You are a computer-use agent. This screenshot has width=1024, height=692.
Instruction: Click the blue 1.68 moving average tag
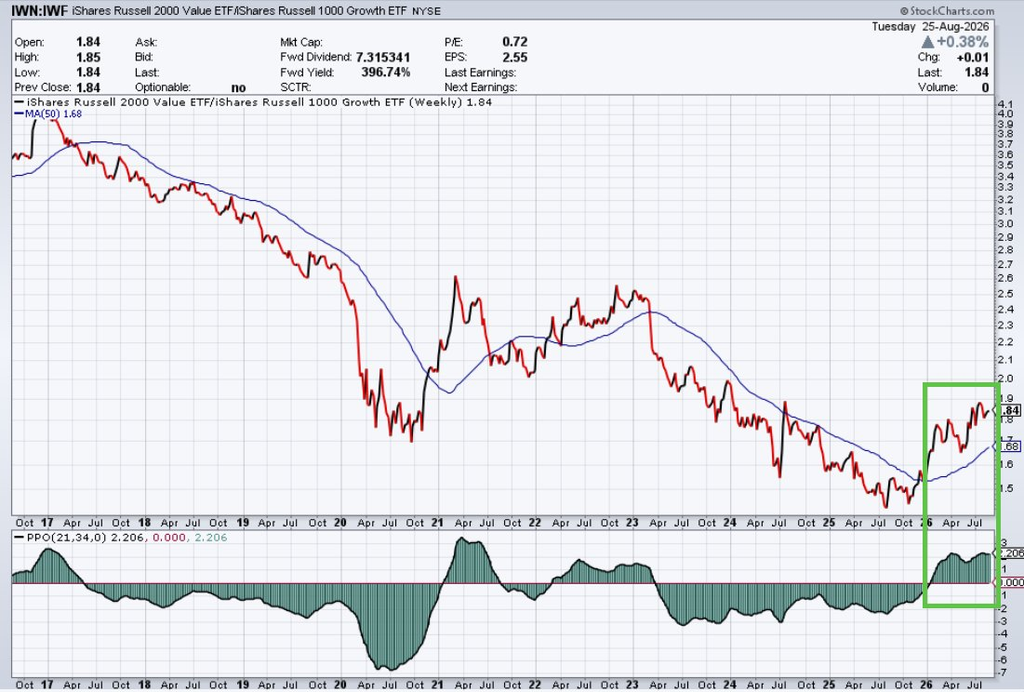[x=1010, y=447]
